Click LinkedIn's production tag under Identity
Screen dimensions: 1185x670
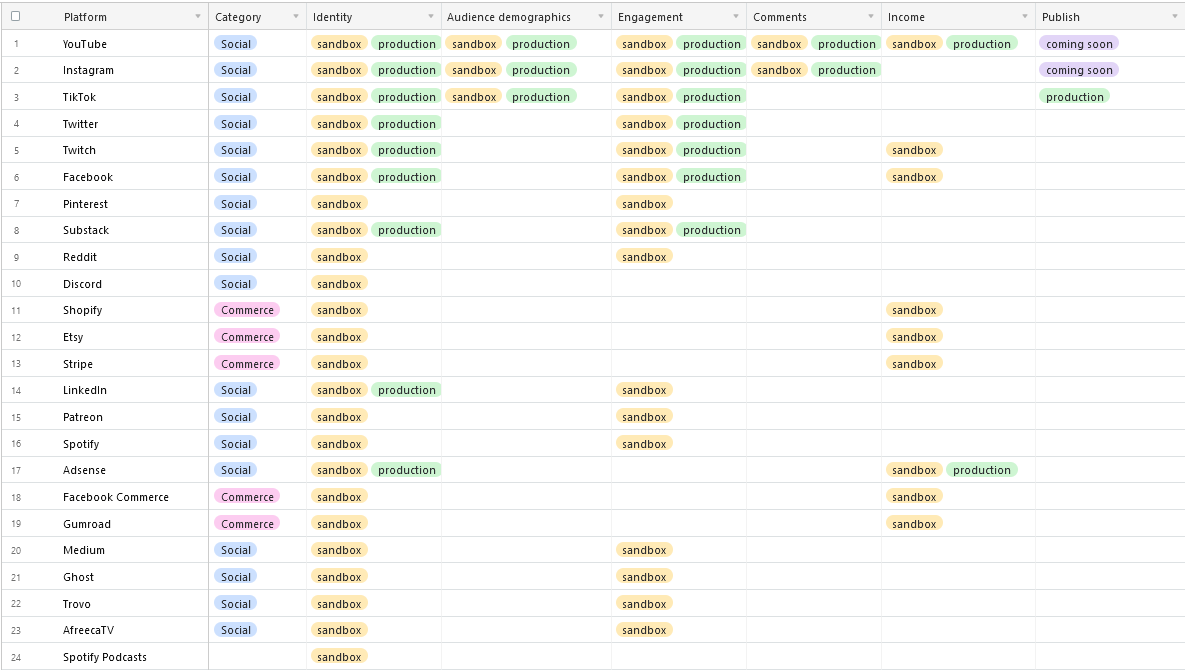point(407,391)
